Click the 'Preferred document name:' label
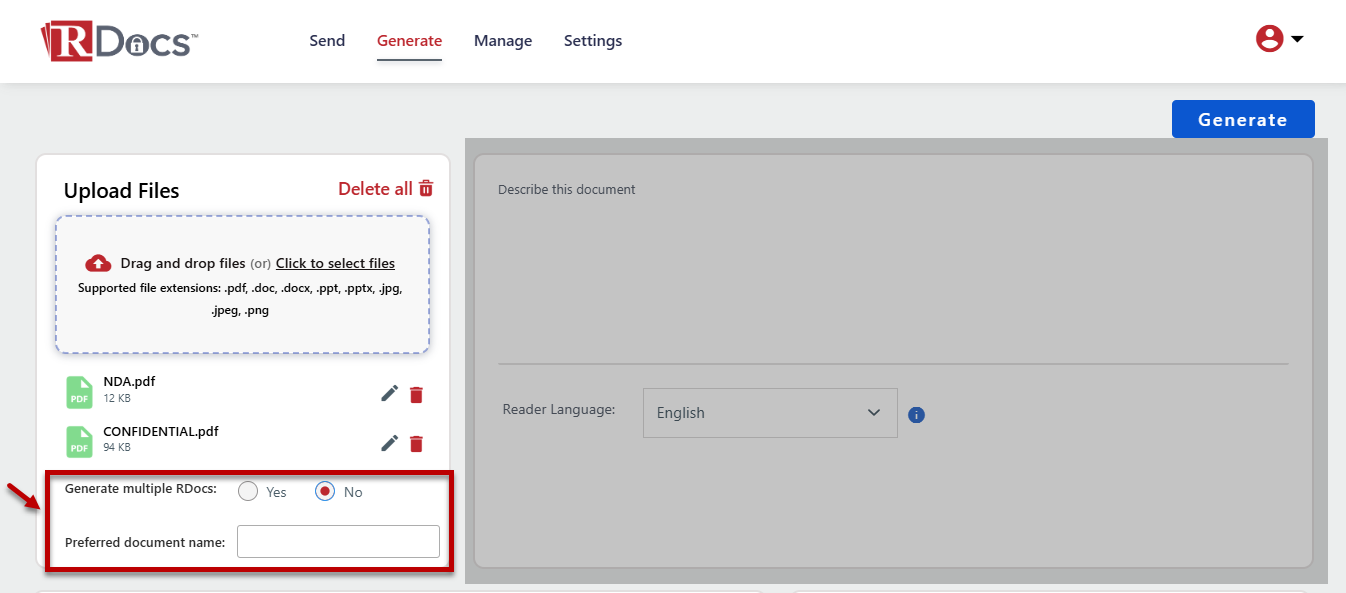This screenshot has height=593, width=1346. pyautogui.click(x=145, y=543)
